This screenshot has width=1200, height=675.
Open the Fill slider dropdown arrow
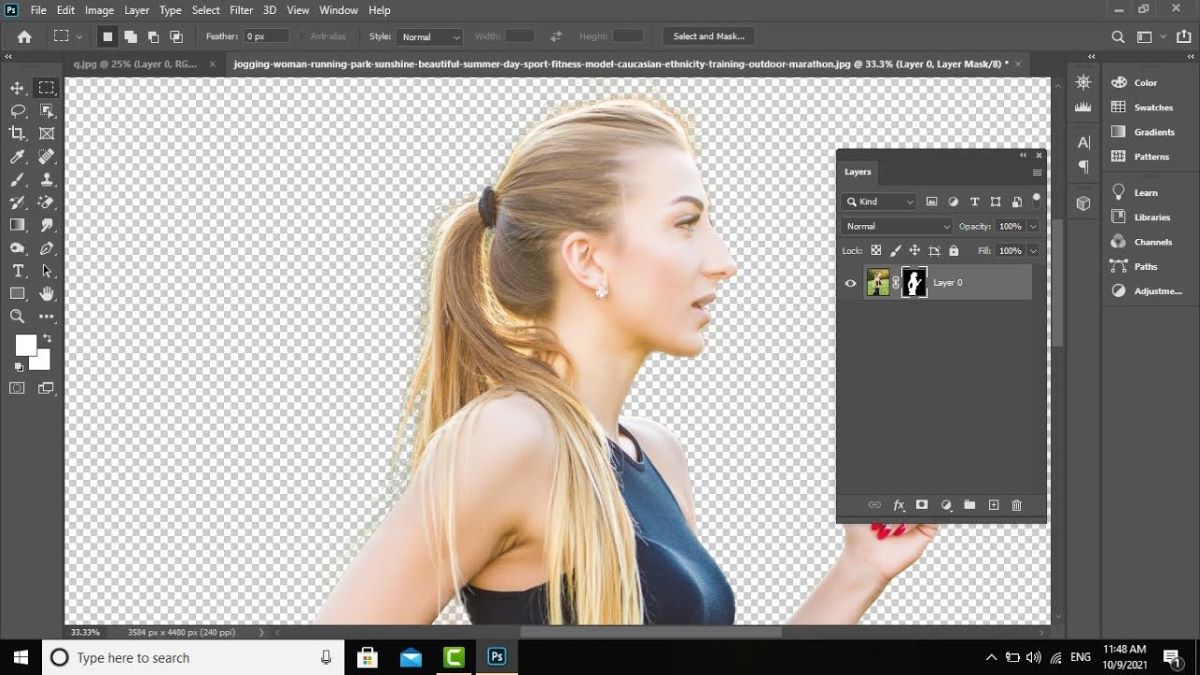[x=1033, y=251]
